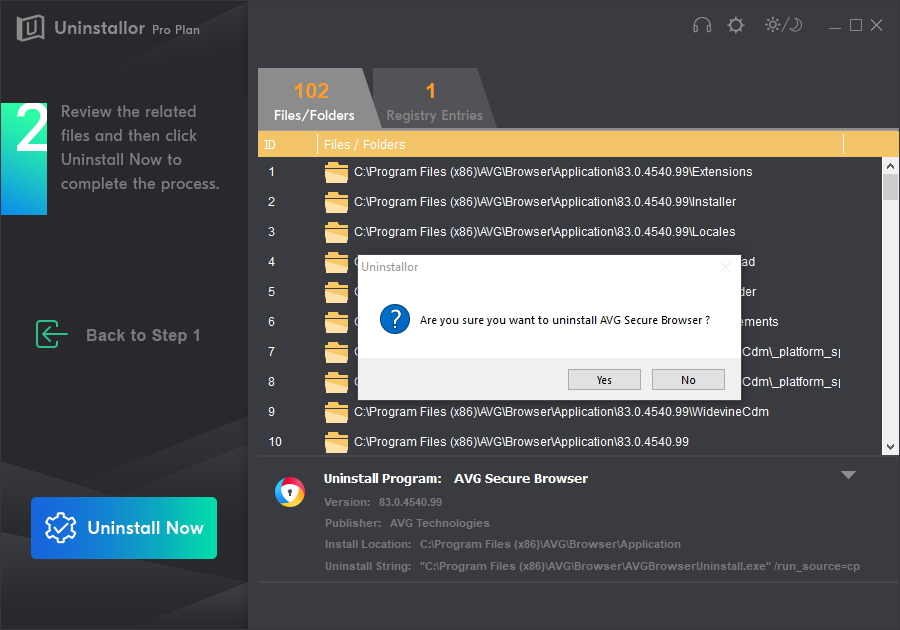Click folder icon in row 7

coord(336,352)
